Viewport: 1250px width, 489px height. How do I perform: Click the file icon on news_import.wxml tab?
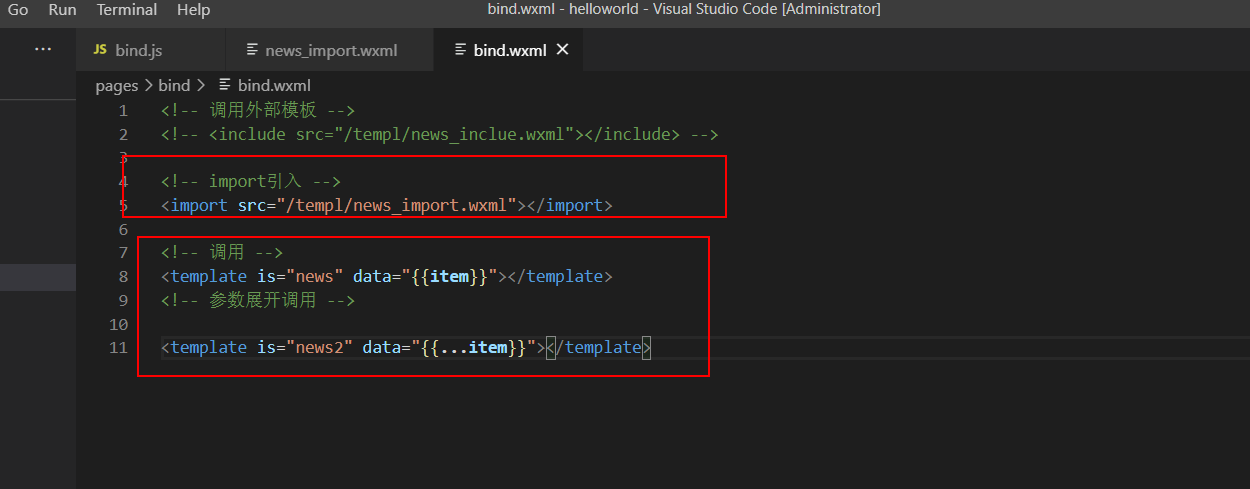point(250,50)
